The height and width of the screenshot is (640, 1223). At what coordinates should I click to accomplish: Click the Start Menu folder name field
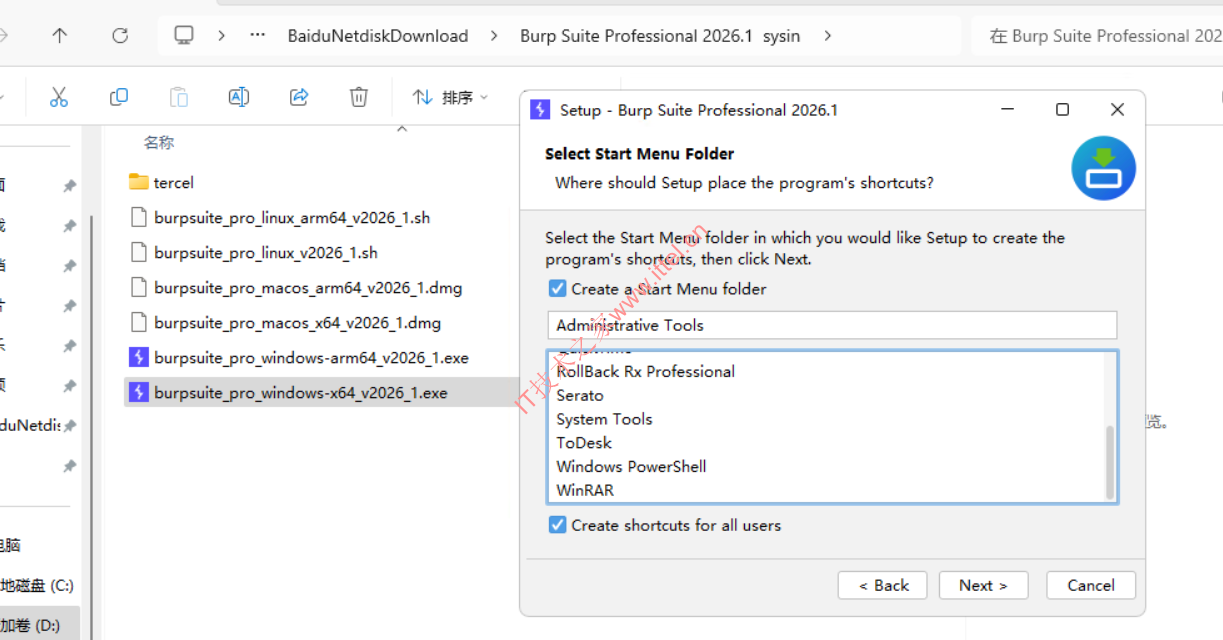pos(831,325)
